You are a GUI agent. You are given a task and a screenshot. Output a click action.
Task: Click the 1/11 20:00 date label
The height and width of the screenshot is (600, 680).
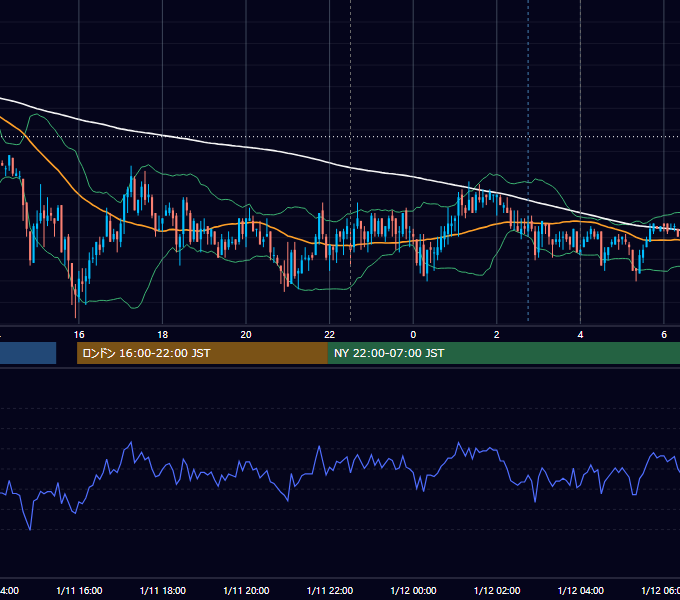coord(246,590)
